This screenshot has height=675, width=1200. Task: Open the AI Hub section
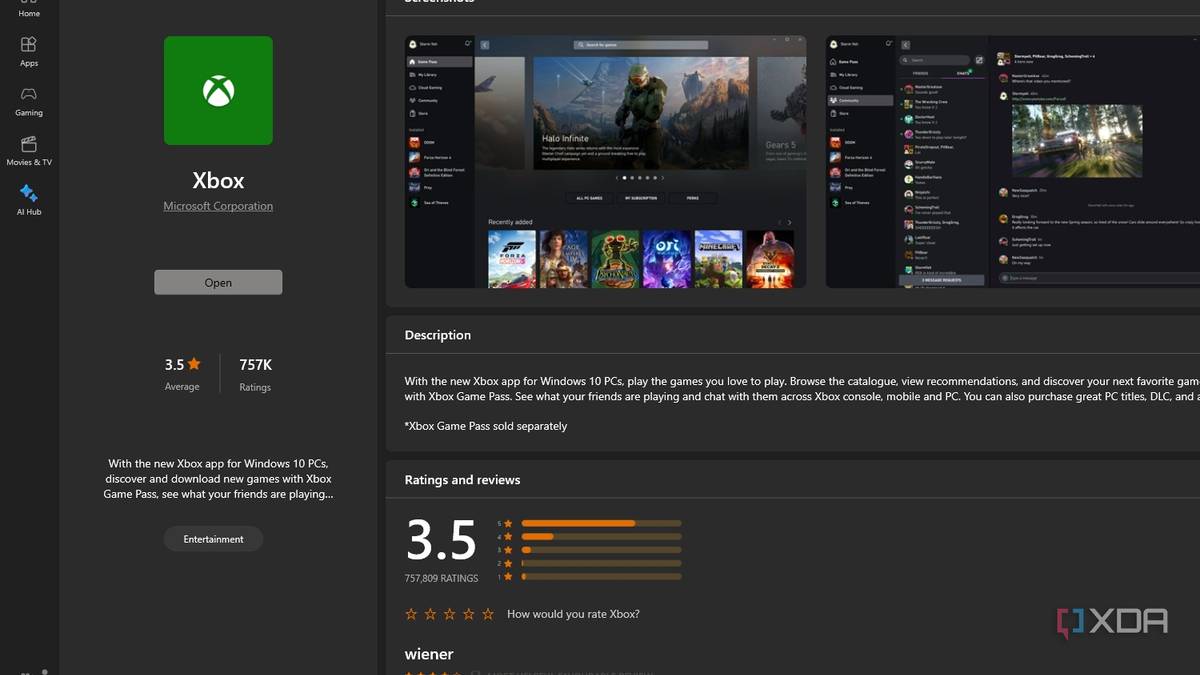[x=29, y=200]
